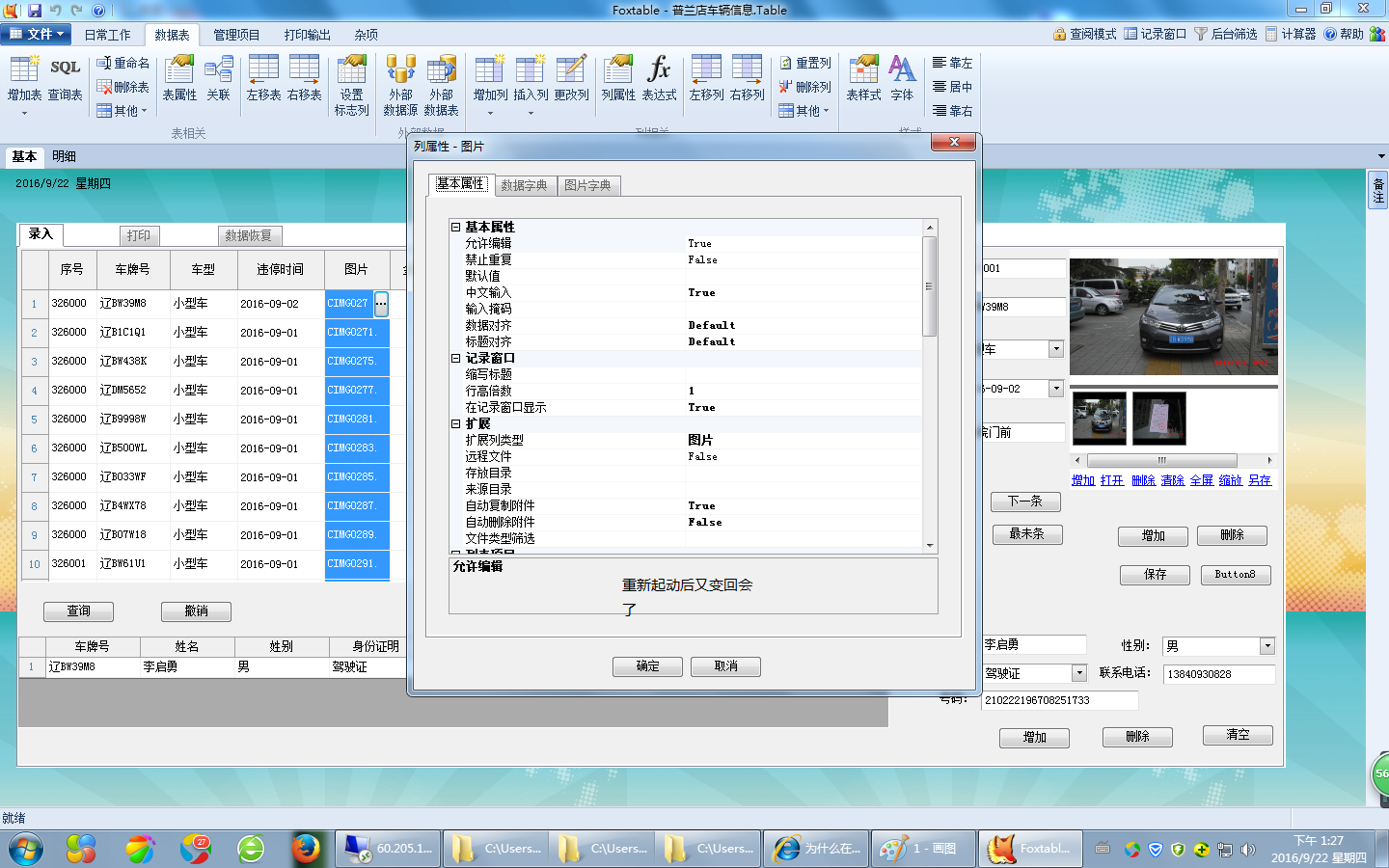Switch to the 明细 table tab

pos(64,156)
